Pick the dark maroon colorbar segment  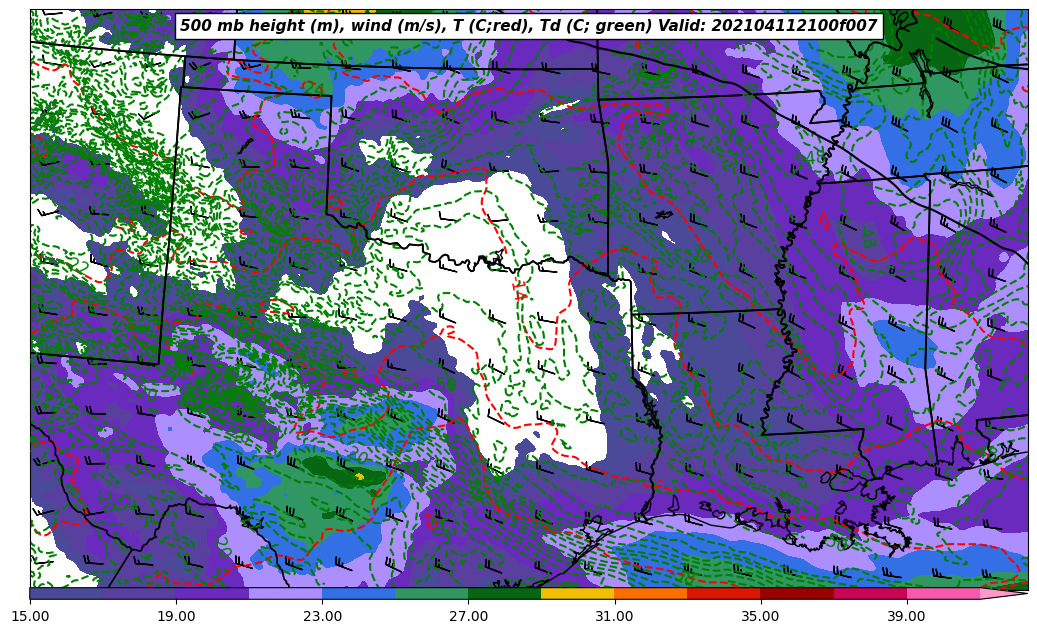coord(796,593)
